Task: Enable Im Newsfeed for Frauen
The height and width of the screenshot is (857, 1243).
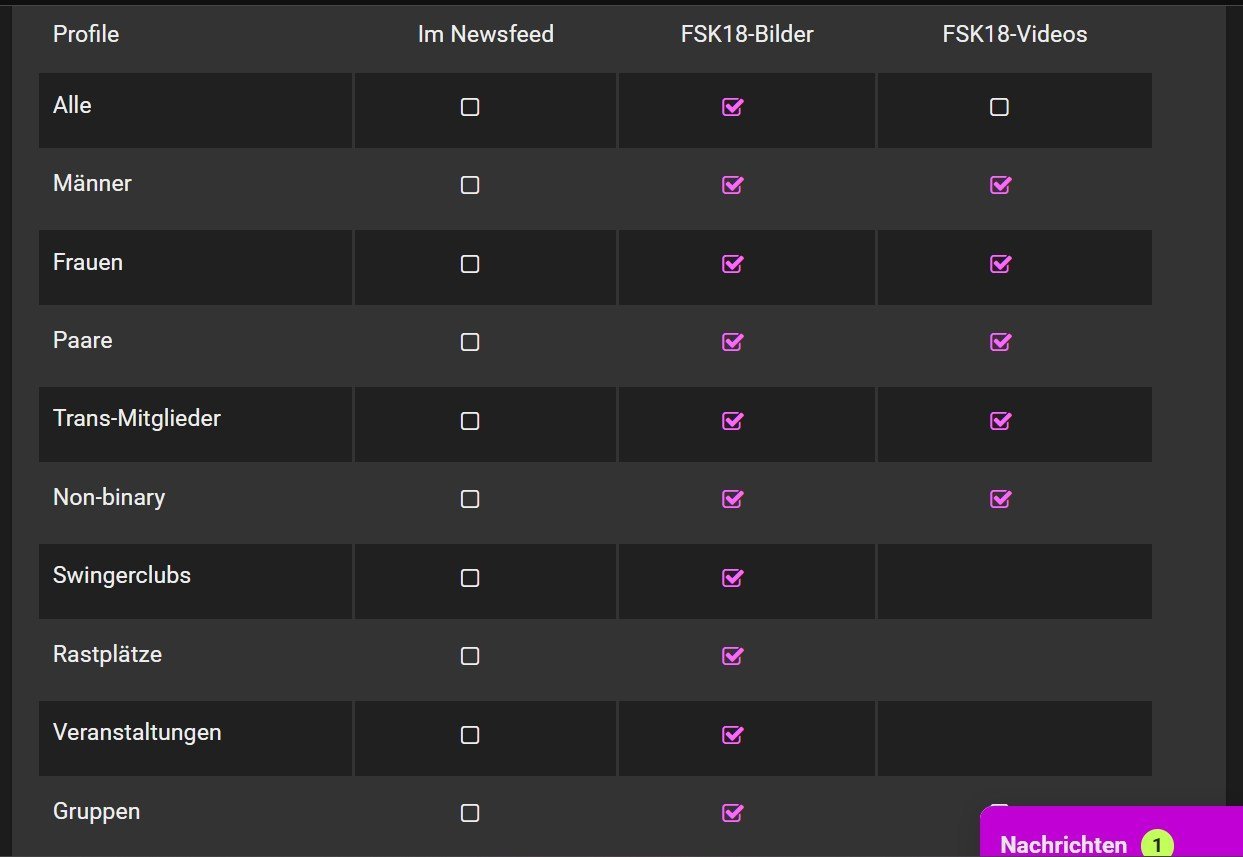Action: tap(470, 264)
